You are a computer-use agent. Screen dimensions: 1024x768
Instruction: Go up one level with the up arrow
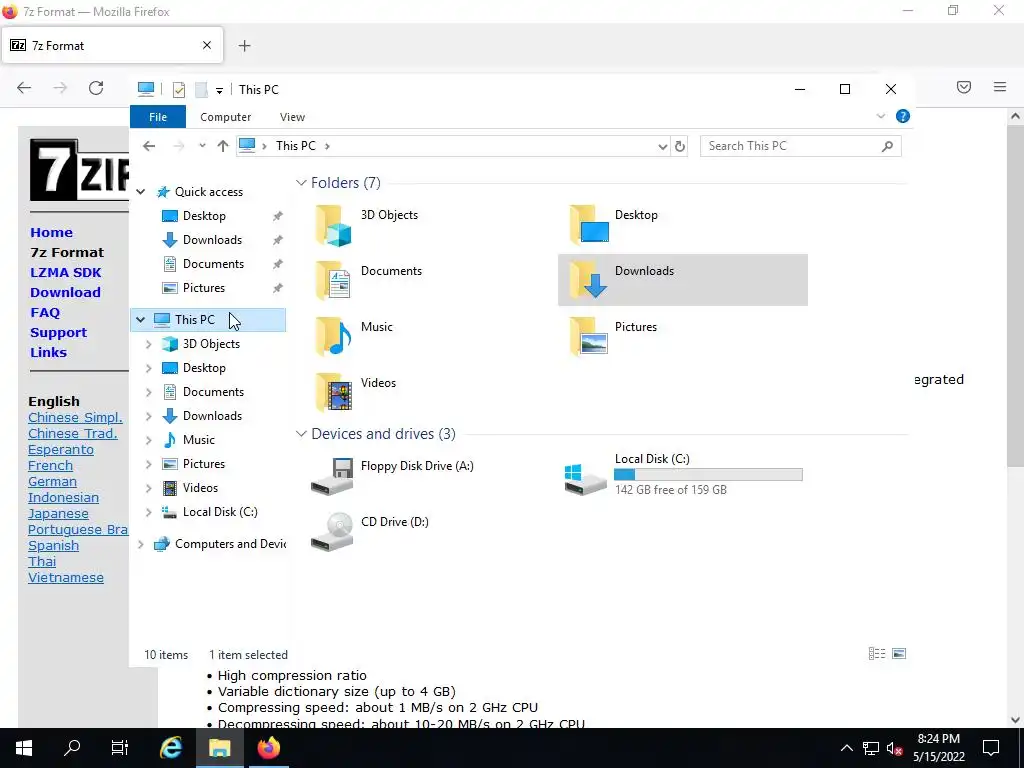point(223,146)
